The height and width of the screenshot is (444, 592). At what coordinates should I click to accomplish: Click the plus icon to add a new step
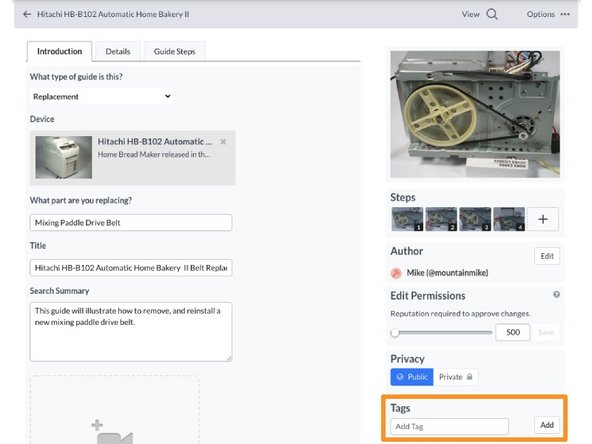point(543,219)
